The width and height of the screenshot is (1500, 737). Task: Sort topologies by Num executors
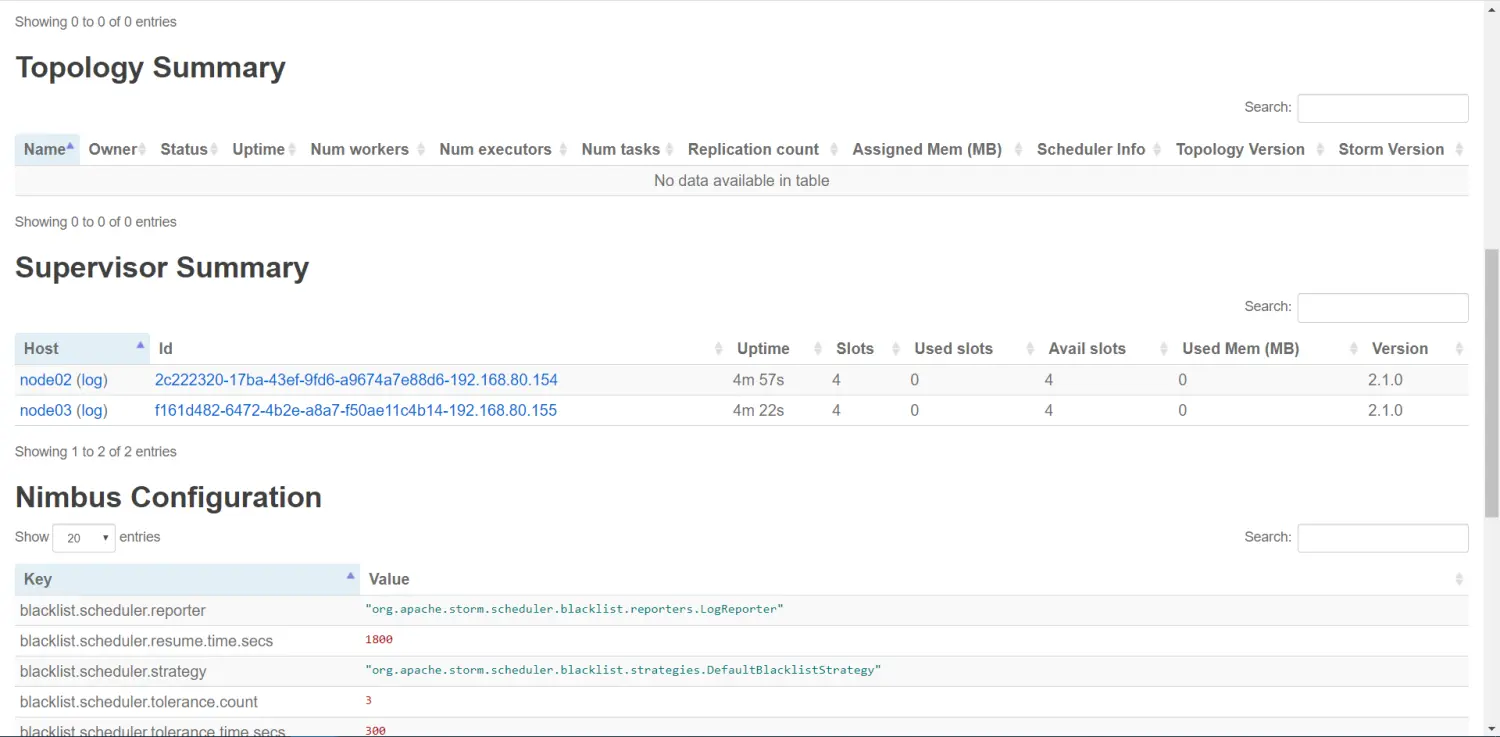pyautogui.click(x=503, y=149)
